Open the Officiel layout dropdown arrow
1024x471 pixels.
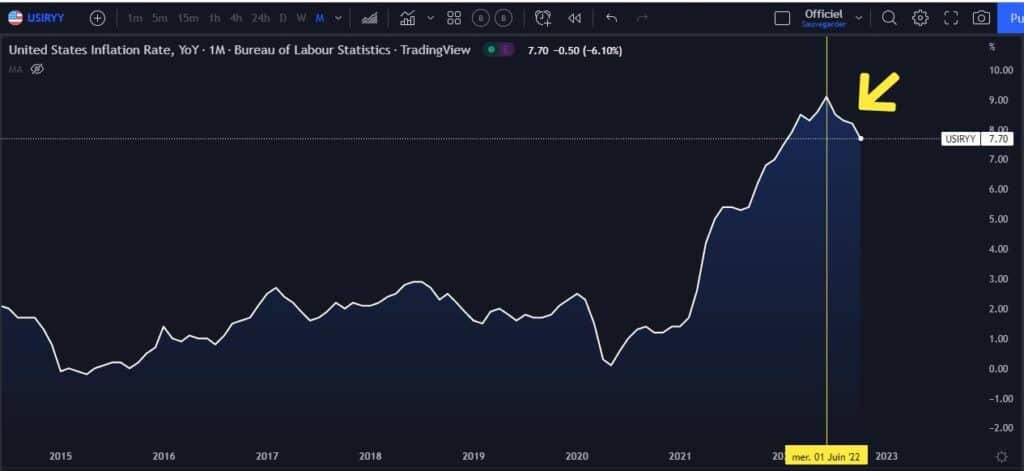point(859,18)
